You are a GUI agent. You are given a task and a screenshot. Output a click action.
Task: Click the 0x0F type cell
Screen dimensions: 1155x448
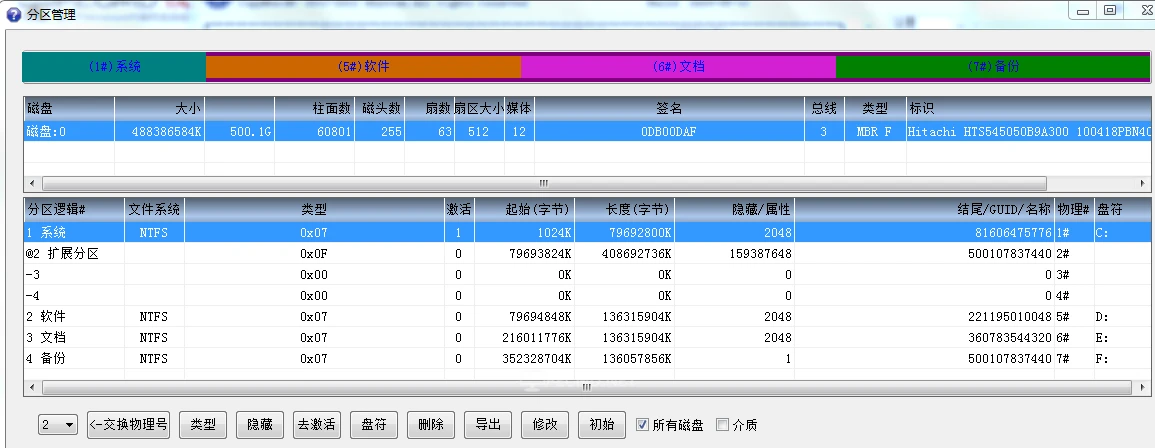pyautogui.click(x=314, y=253)
